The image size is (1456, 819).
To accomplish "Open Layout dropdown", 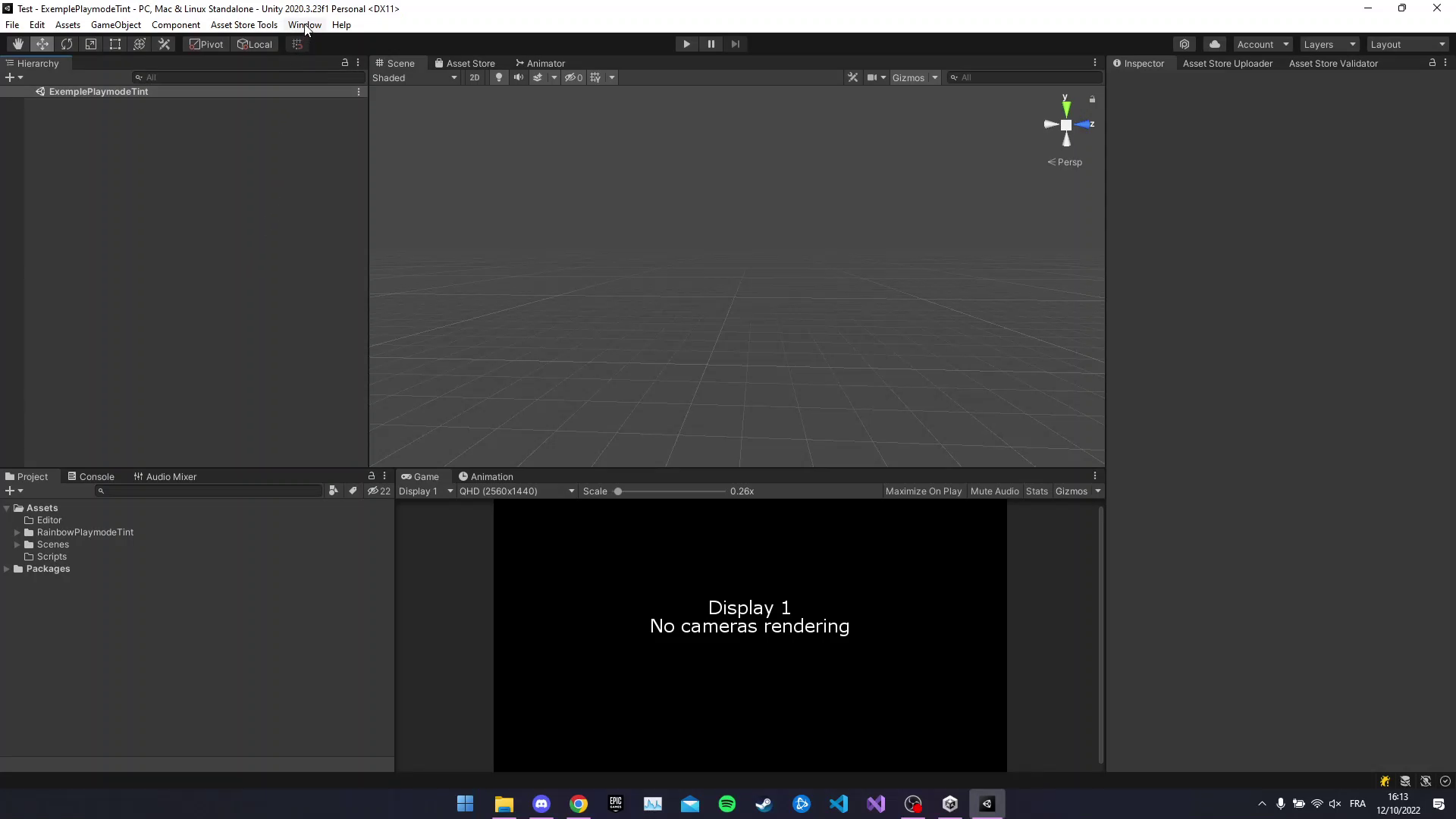I will click(x=1408, y=44).
